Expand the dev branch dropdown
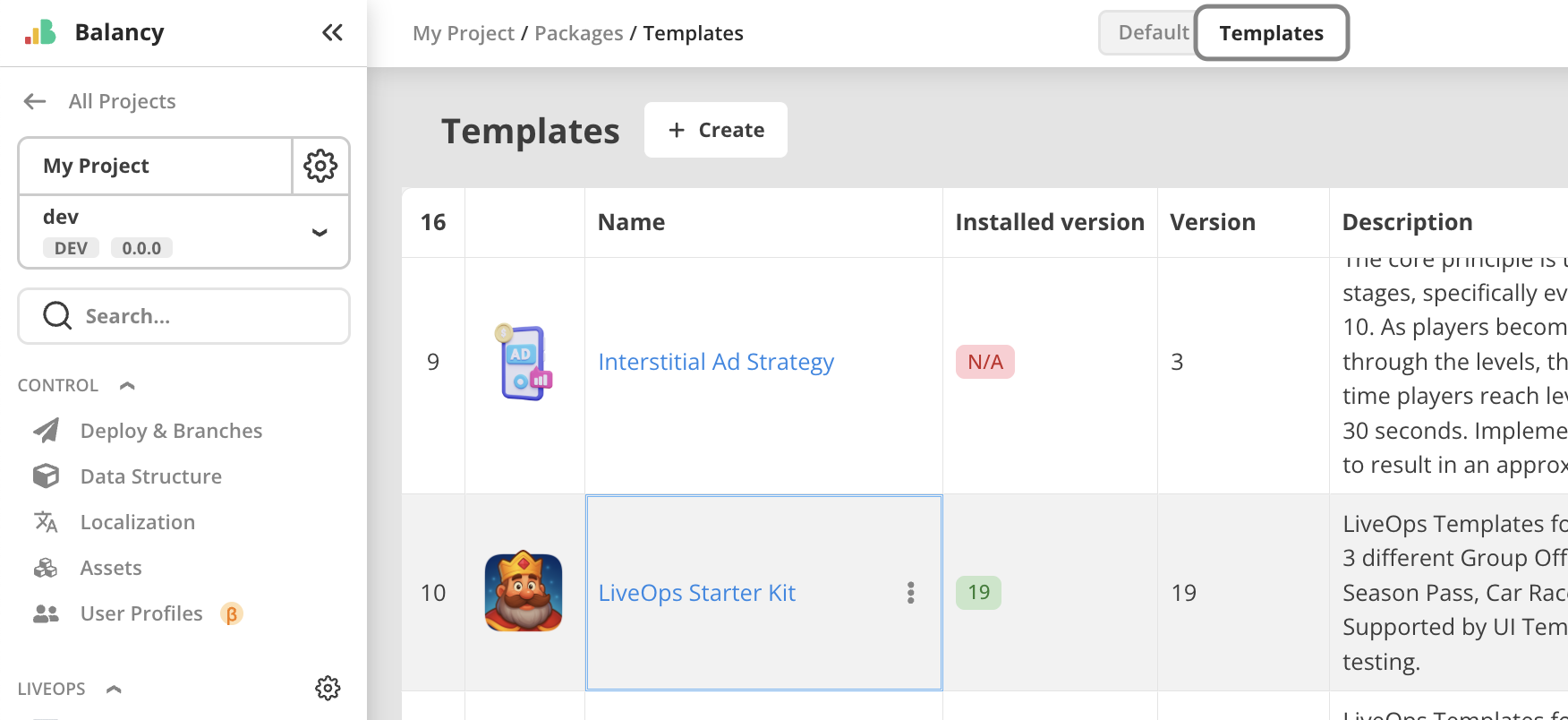 pyautogui.click(x=320, y=232)
